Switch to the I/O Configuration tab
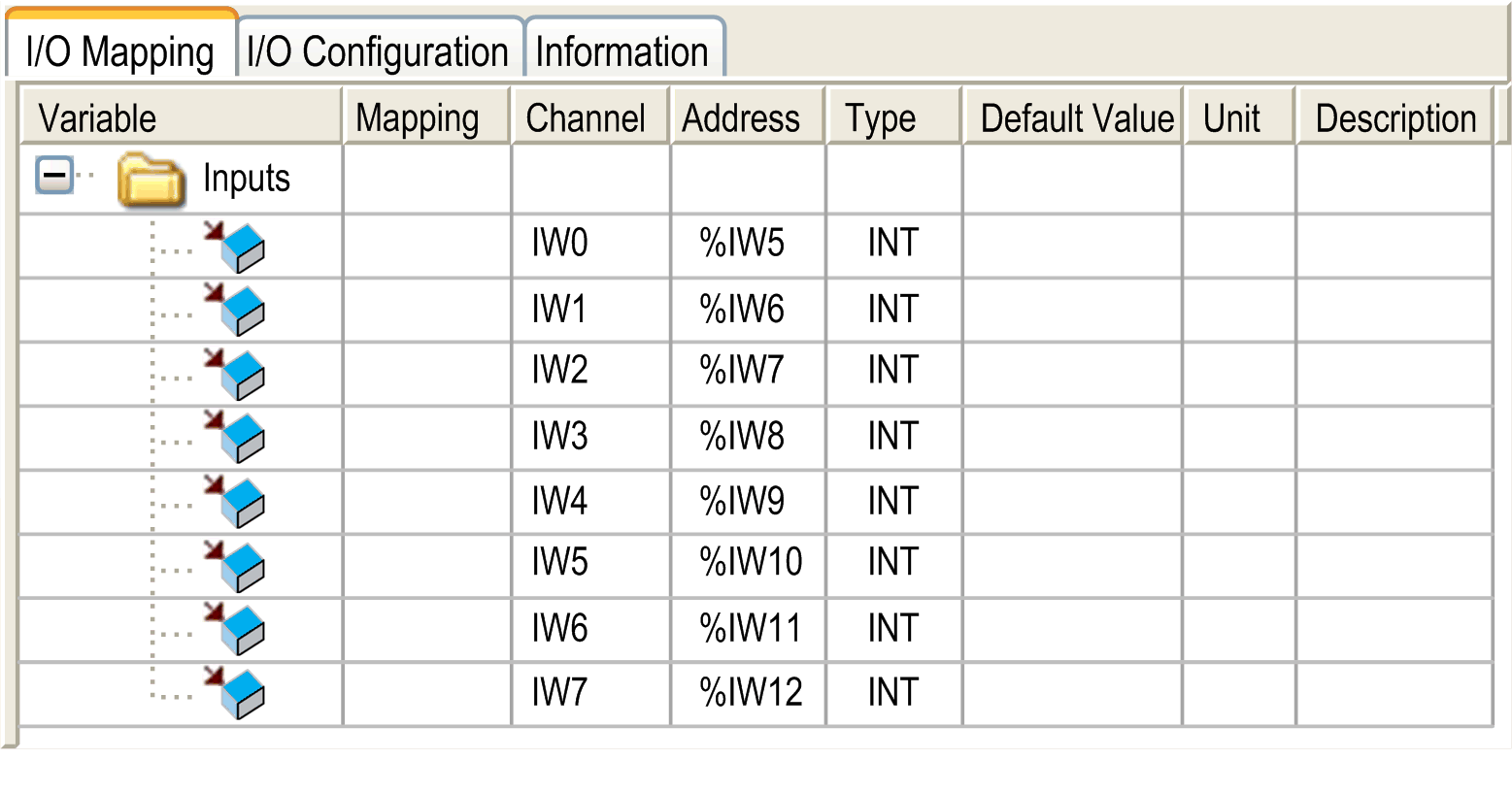This screenshot has height=793, width=1512. click(378, 52)
